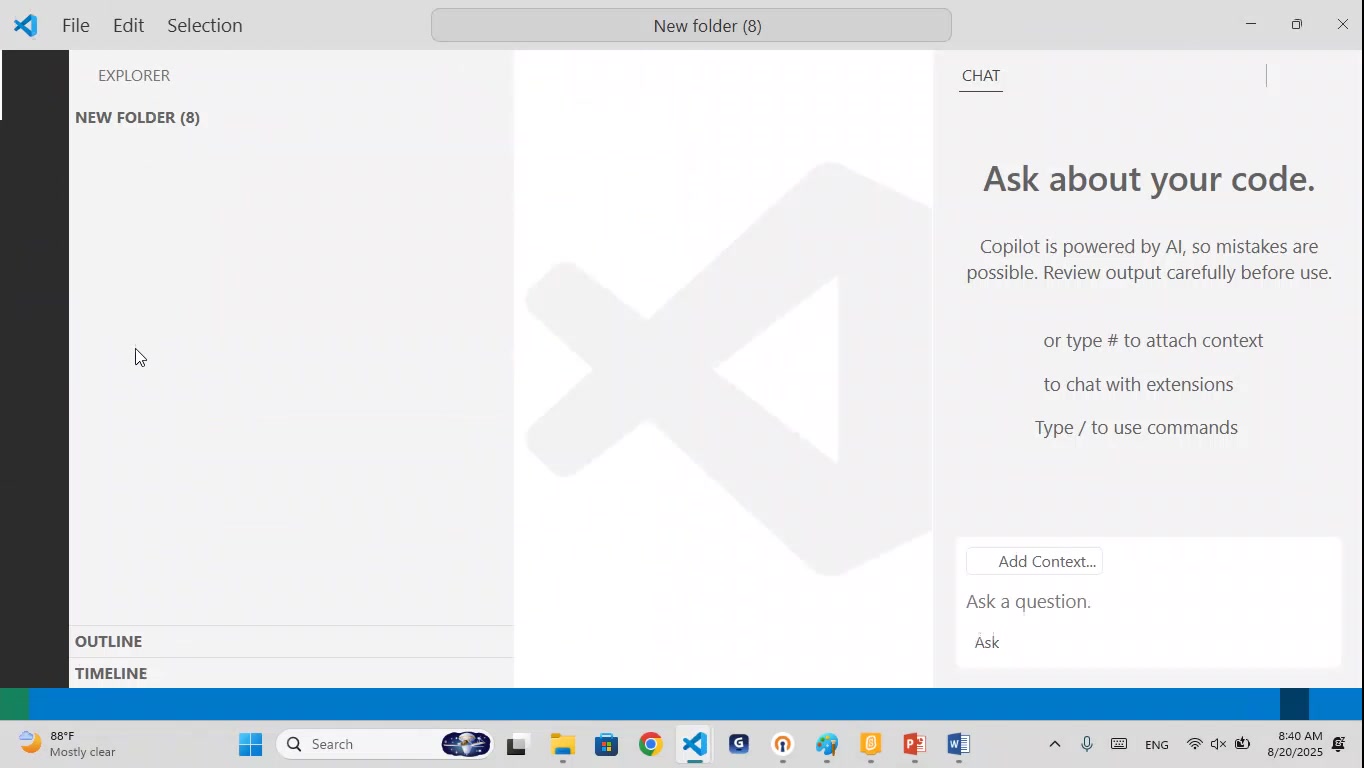
Task: Close the VS Code window
Action: (1342, 24)
